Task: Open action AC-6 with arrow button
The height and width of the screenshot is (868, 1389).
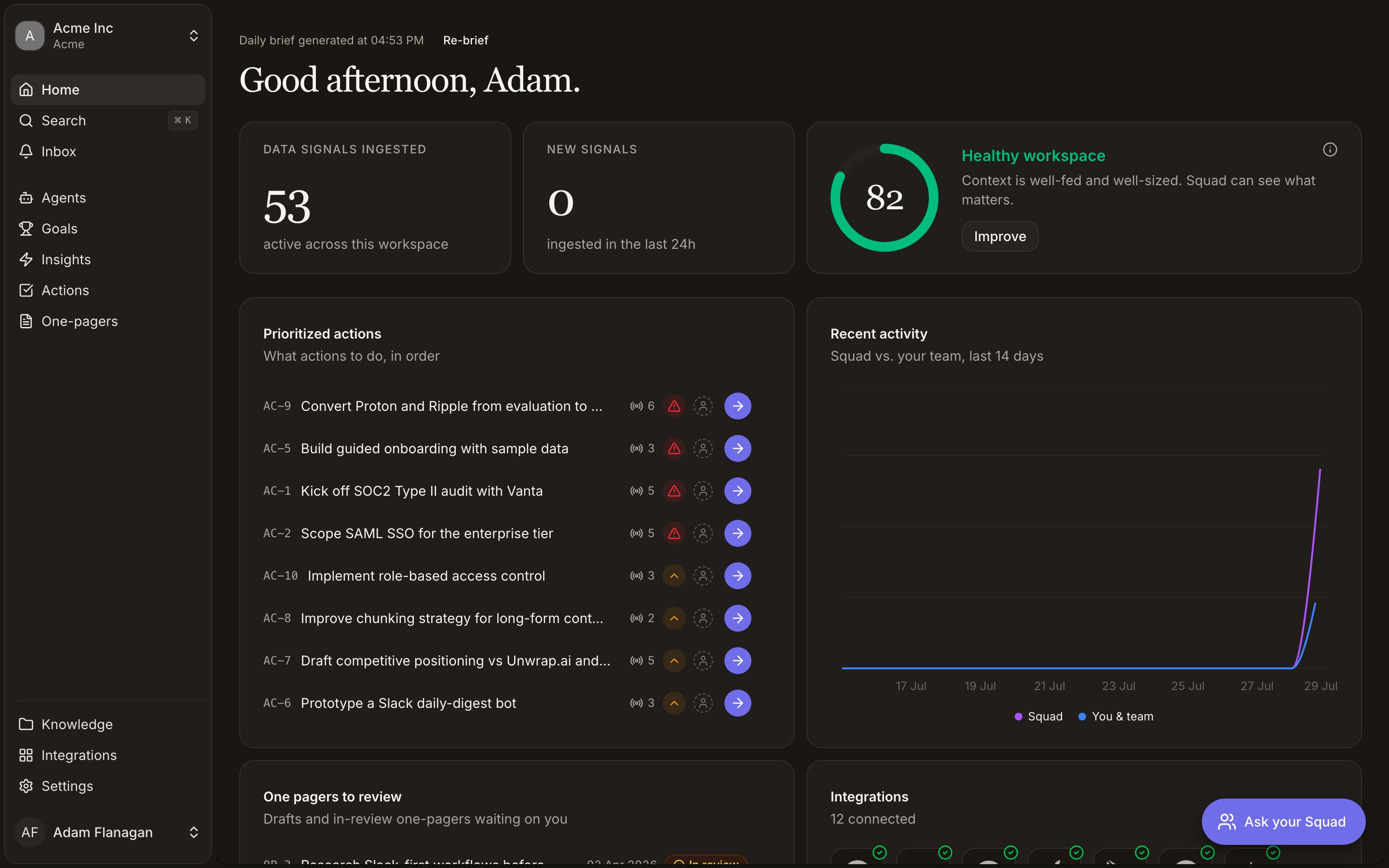Action: tap(737, 703)
